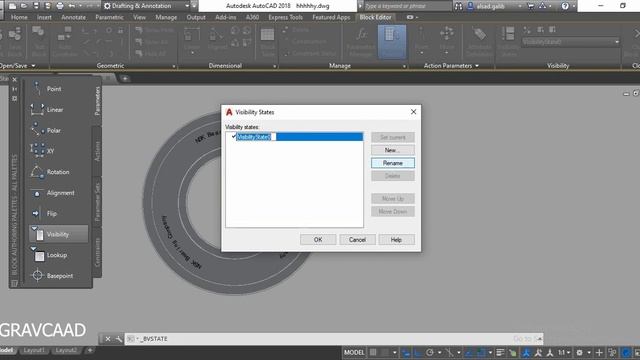Expand the Action Parameters panel dropdown
The height and width of the screenshot is (360, 640).
[477, 66]
